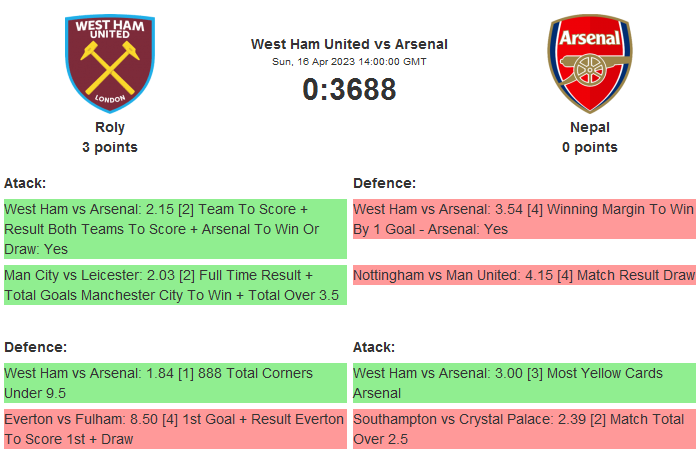700x460 pixels.
Task: Click the right Defence section heading
Action: [384, 183]
